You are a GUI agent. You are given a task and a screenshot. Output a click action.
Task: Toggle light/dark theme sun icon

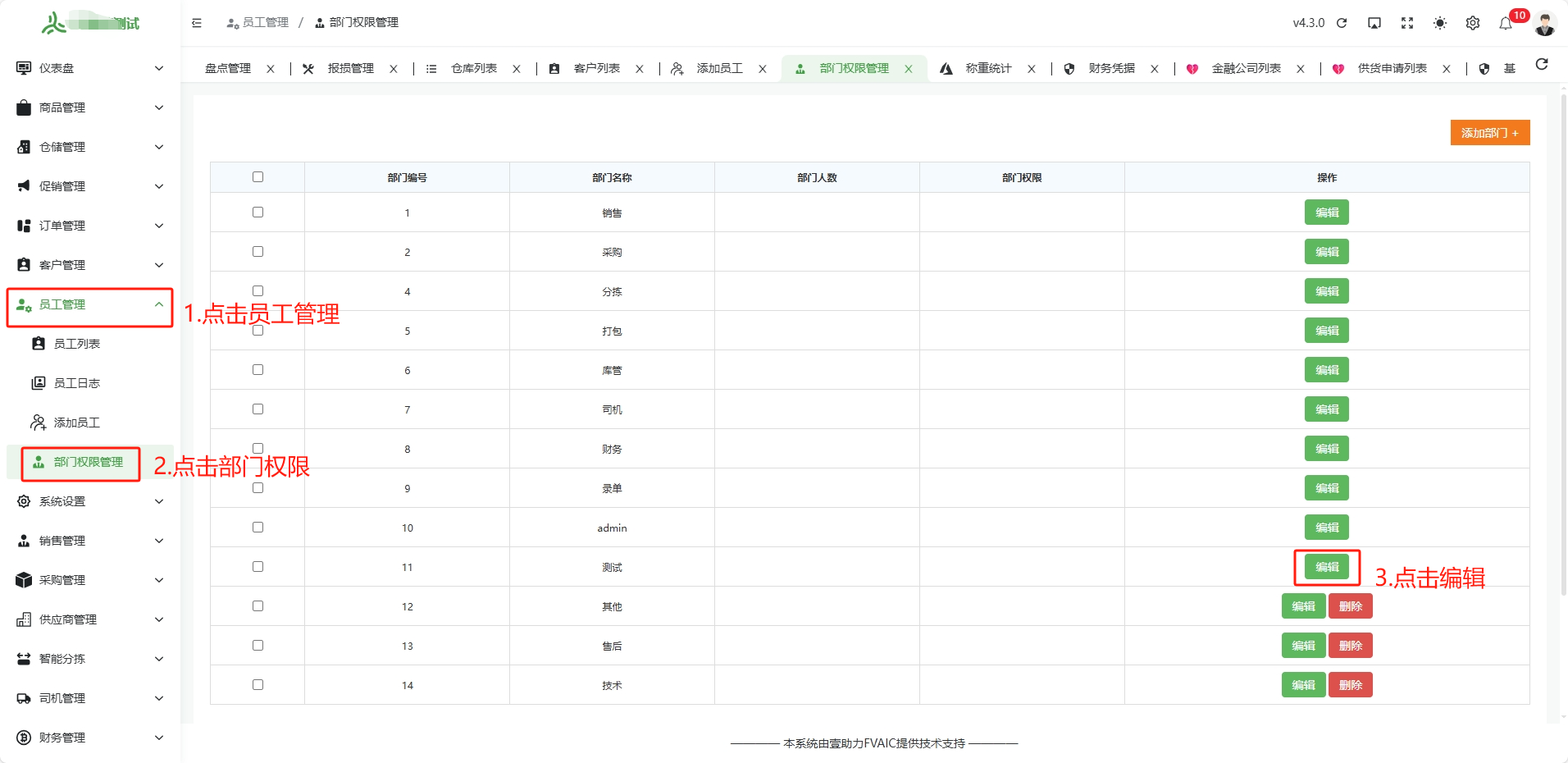click(x=1440, y=23)
